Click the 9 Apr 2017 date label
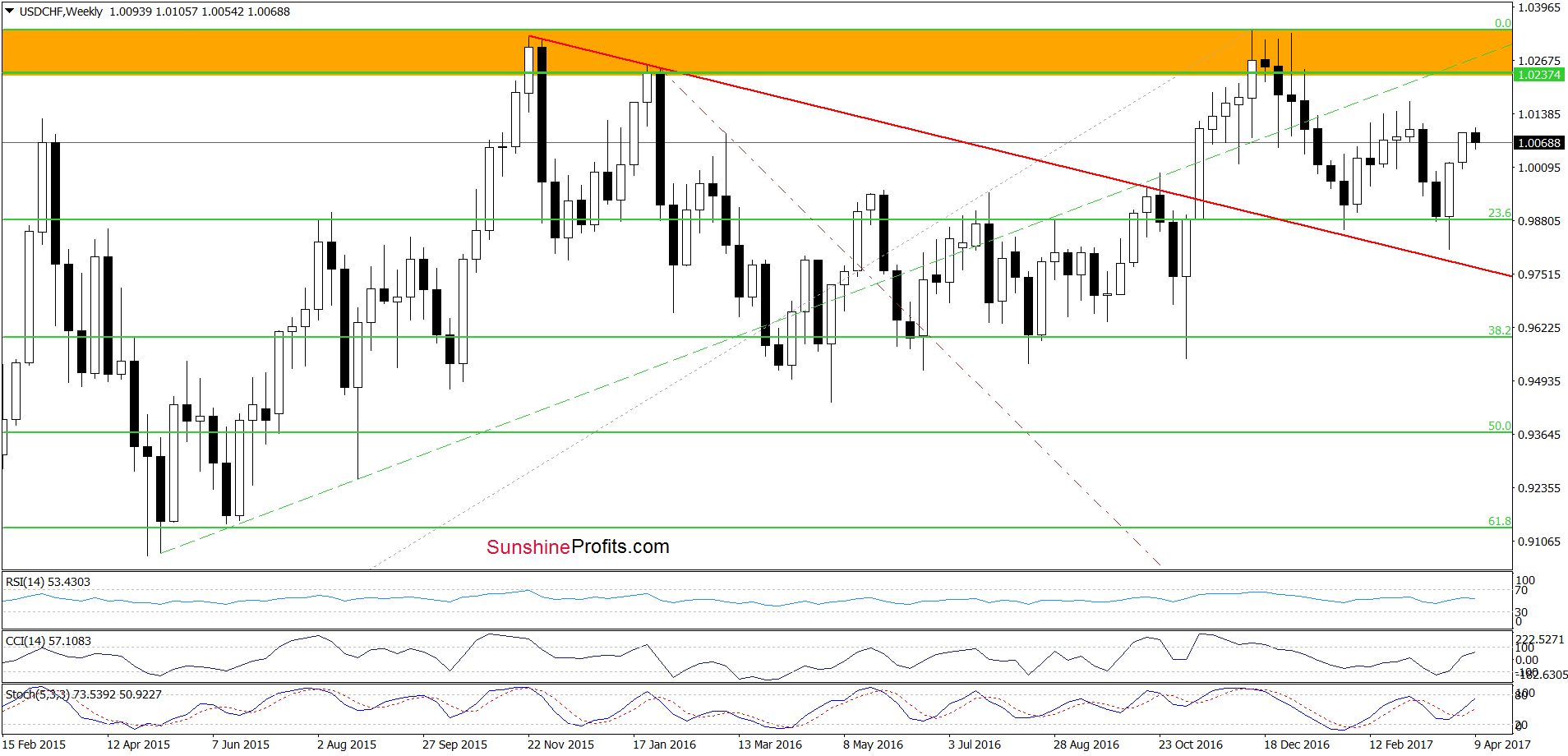Image resolution: width=1568 pixels, height=756 pixels. point(1502,744)
